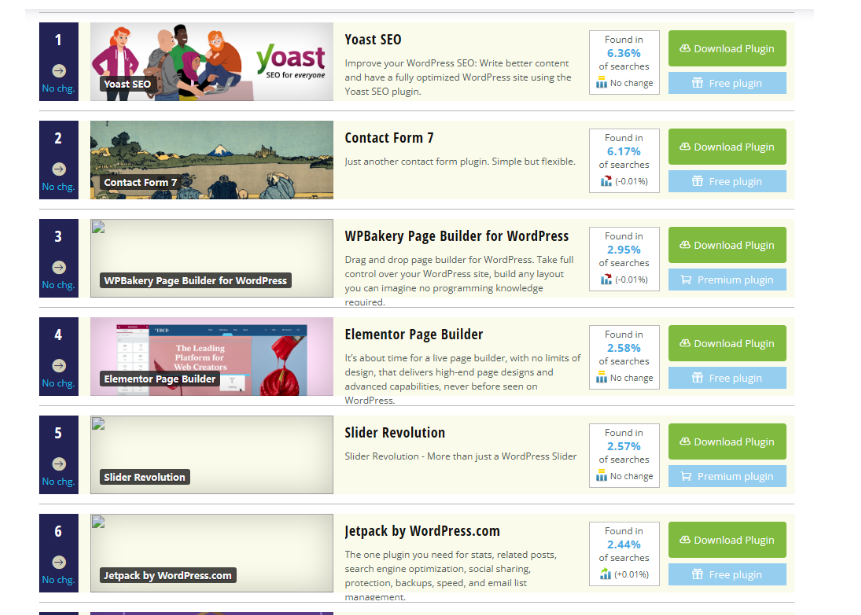The image size is (861, 615).
Task: Click the 2.44% search share value
Action: [624, 545]
